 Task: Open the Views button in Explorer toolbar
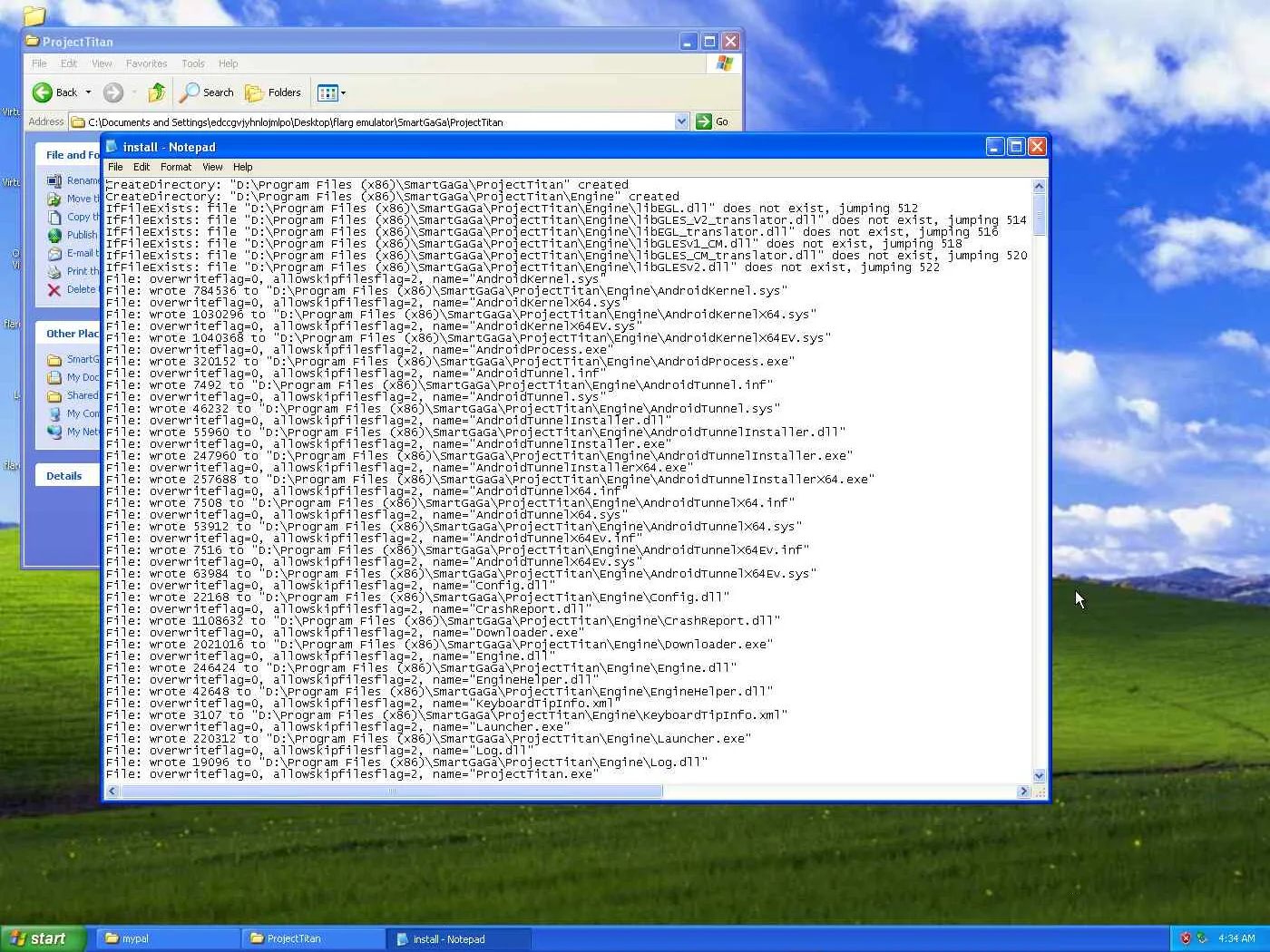[331, 92]
